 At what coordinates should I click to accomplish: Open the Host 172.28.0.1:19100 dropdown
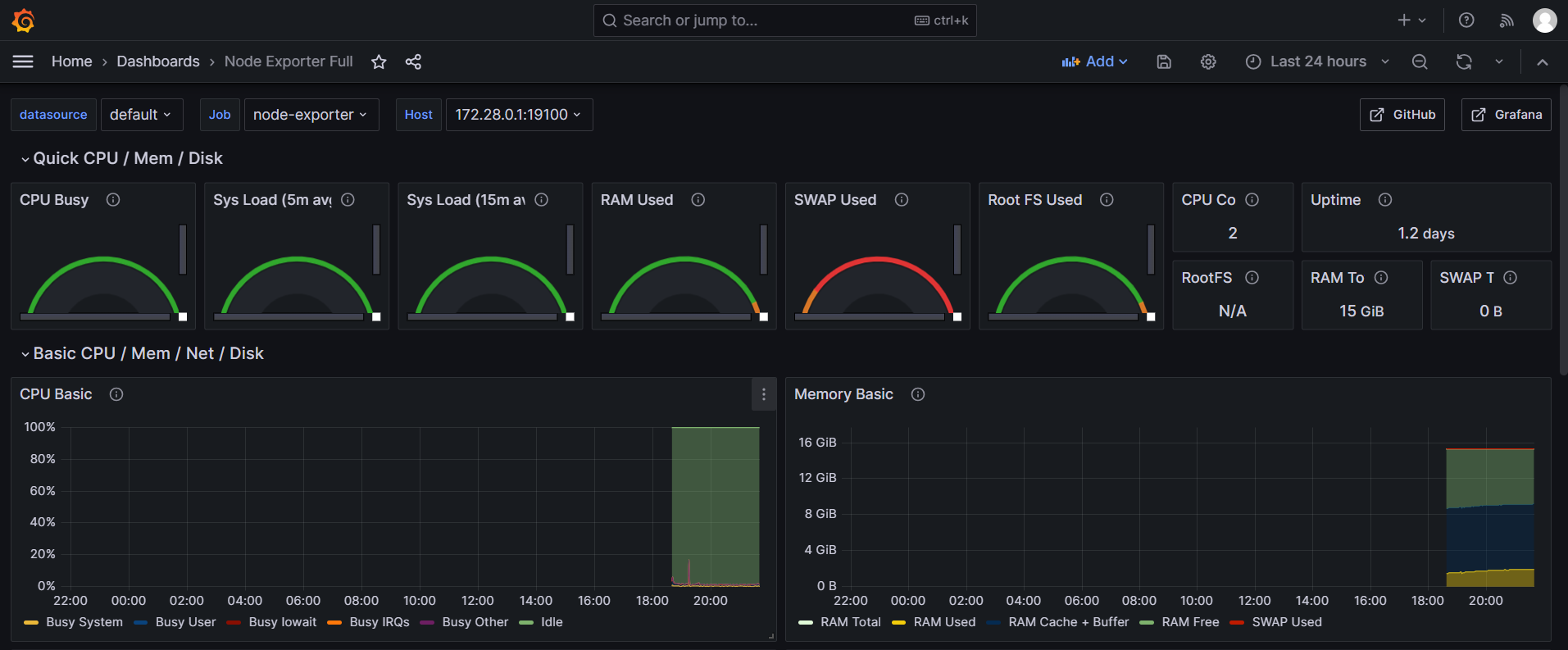(x=518, y=115)
